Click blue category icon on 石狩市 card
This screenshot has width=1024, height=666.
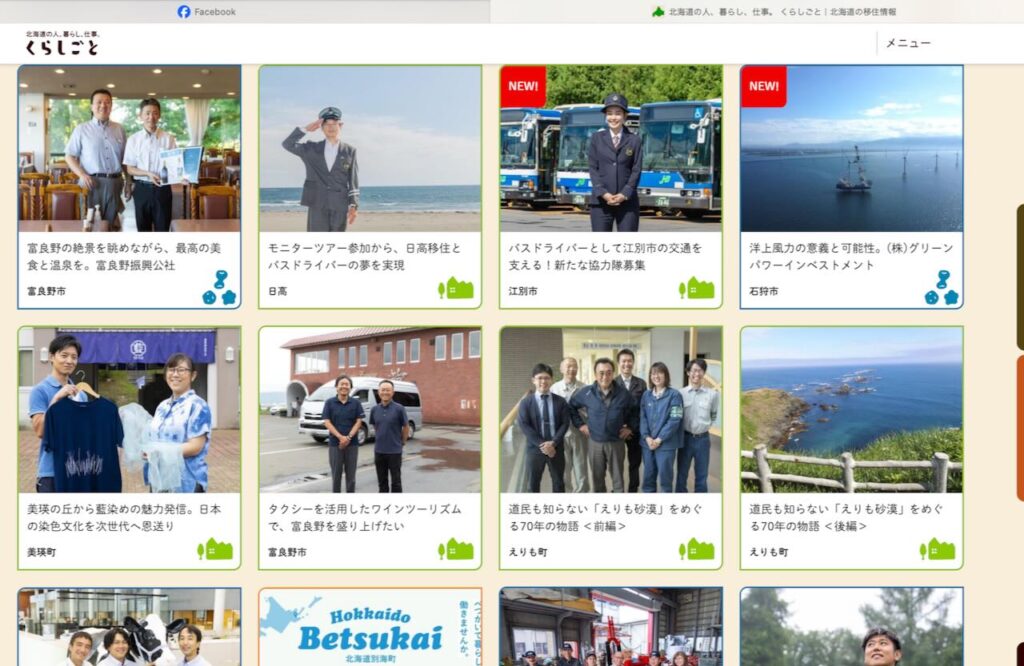pos(941,288)
